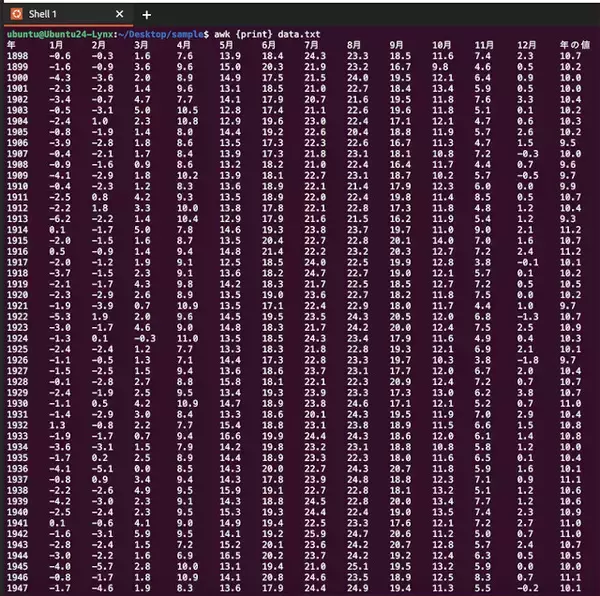Click the '12月' column header

(527, 45)
